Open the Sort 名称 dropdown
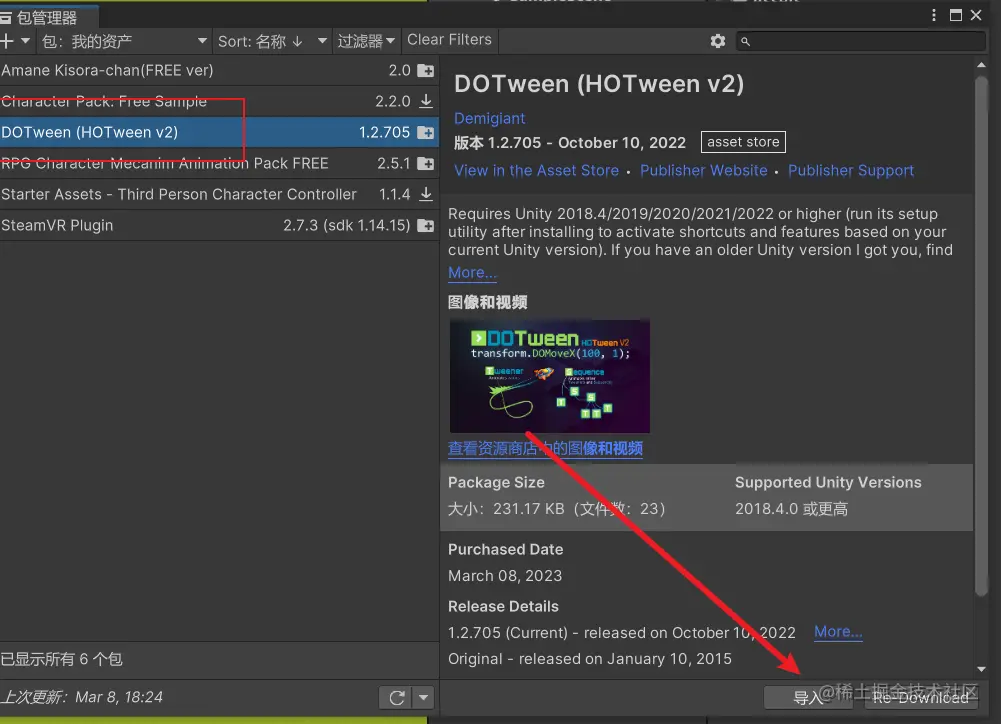This screenshot has height=724, width=1001. tap(272, 41)
